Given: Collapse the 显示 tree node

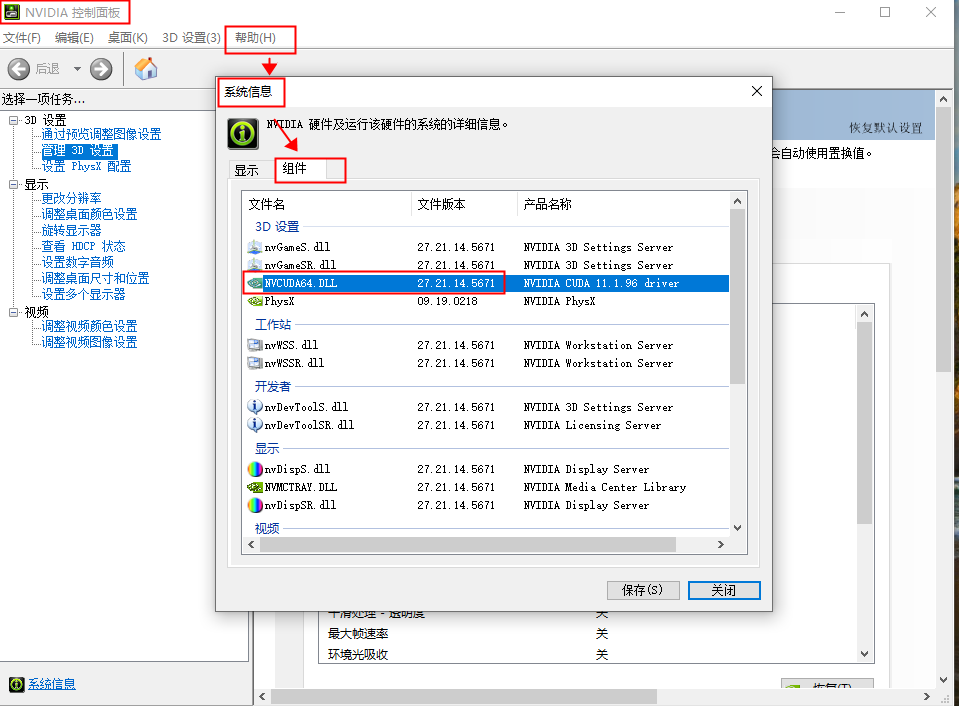Looking at the screenshot, I should click(x=13, y=184).
